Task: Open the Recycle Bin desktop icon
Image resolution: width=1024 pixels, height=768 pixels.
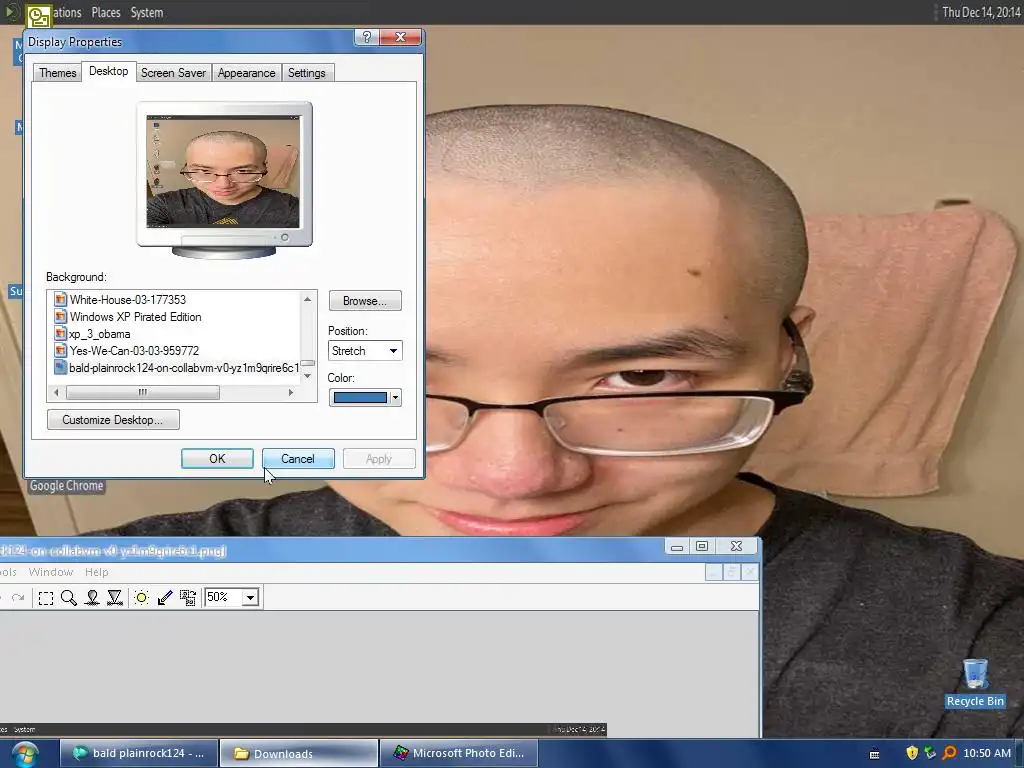Action: coord(974,682)
